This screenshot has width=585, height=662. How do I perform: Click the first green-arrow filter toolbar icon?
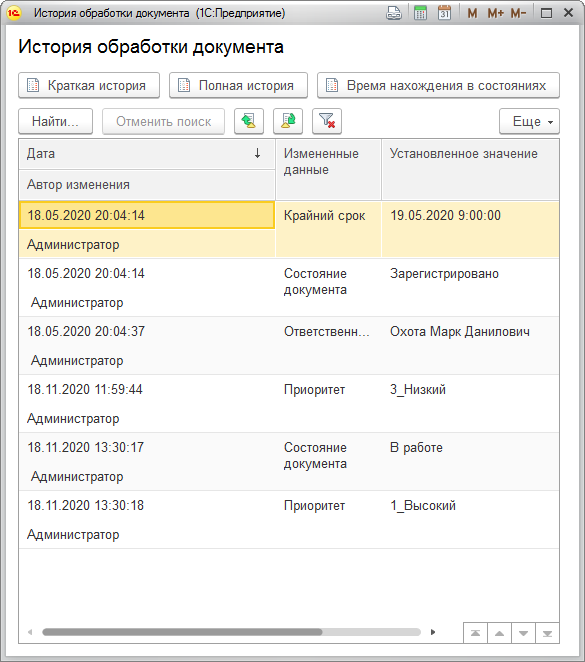pyautogui.click(x=249, y=121)
